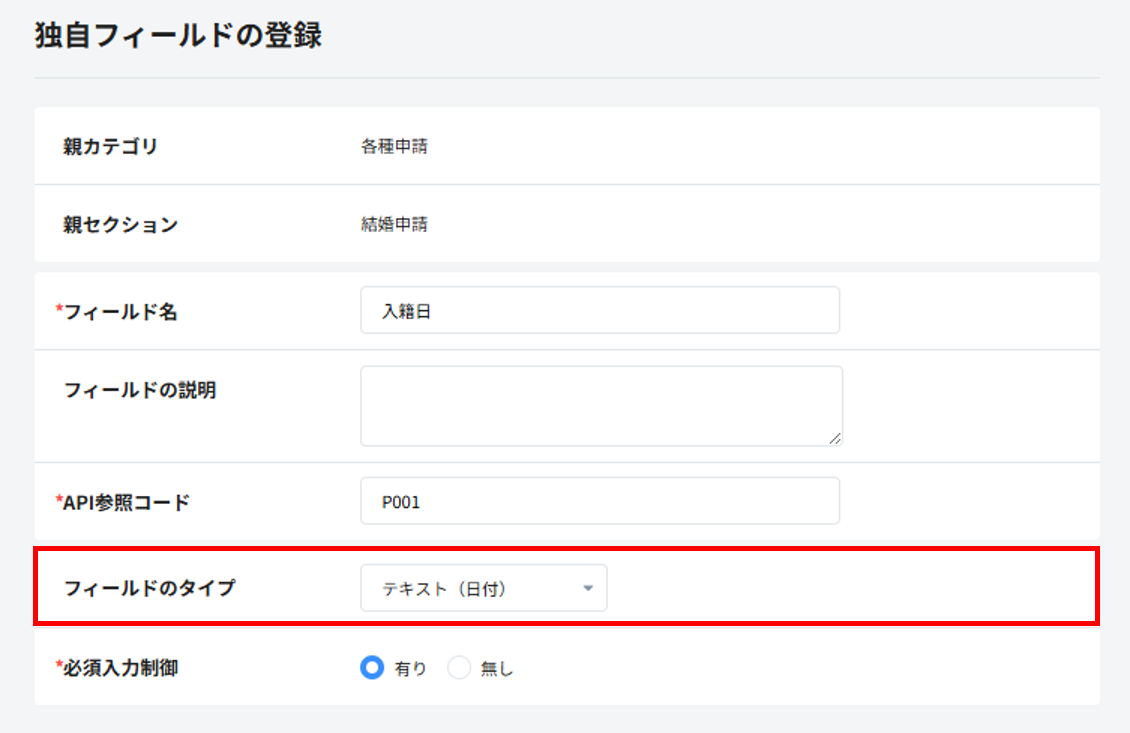Click the 結婚申請 section value

click(394, 224)
